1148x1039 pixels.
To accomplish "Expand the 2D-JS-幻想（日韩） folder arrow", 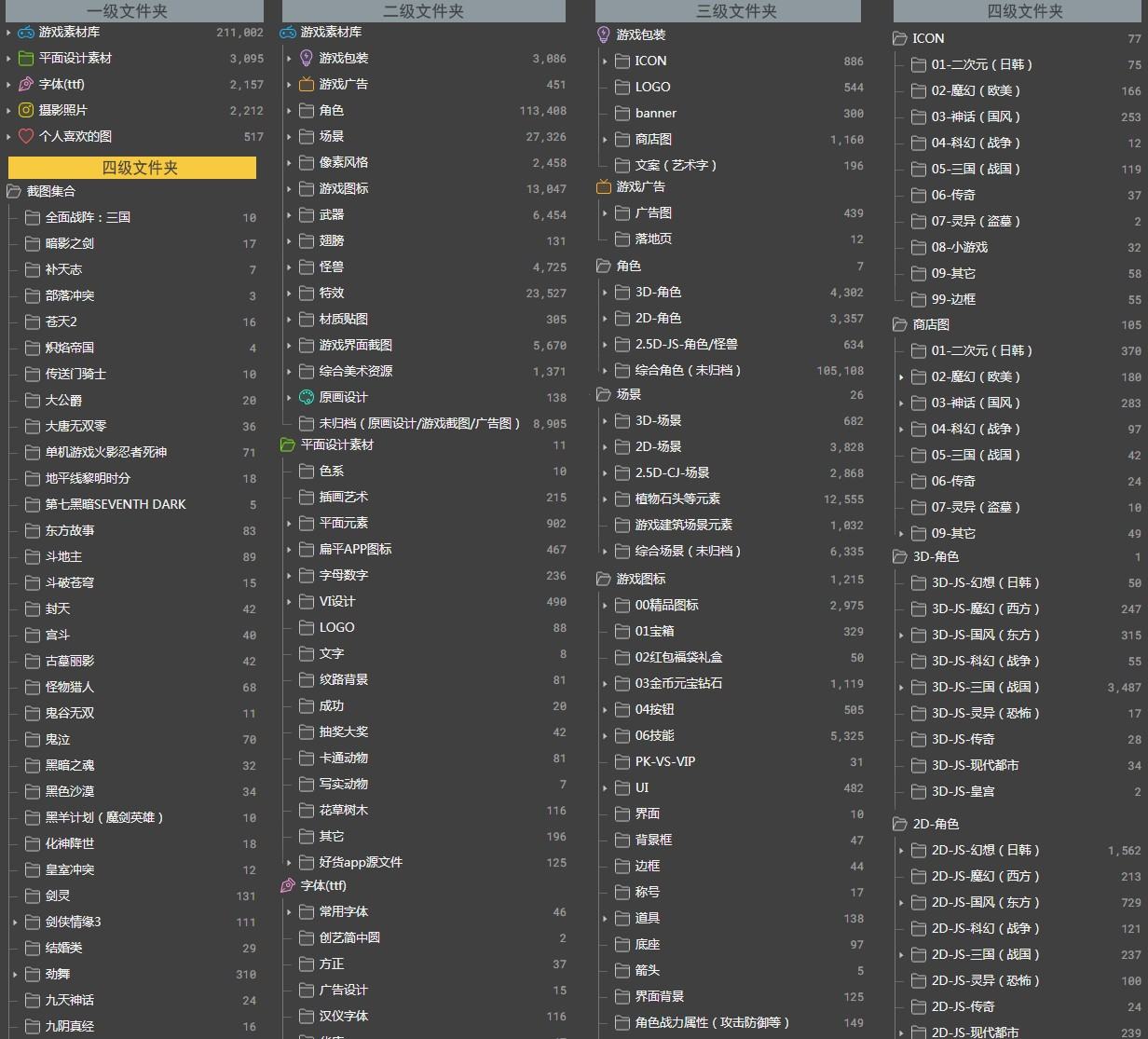I will pos(901,850).
